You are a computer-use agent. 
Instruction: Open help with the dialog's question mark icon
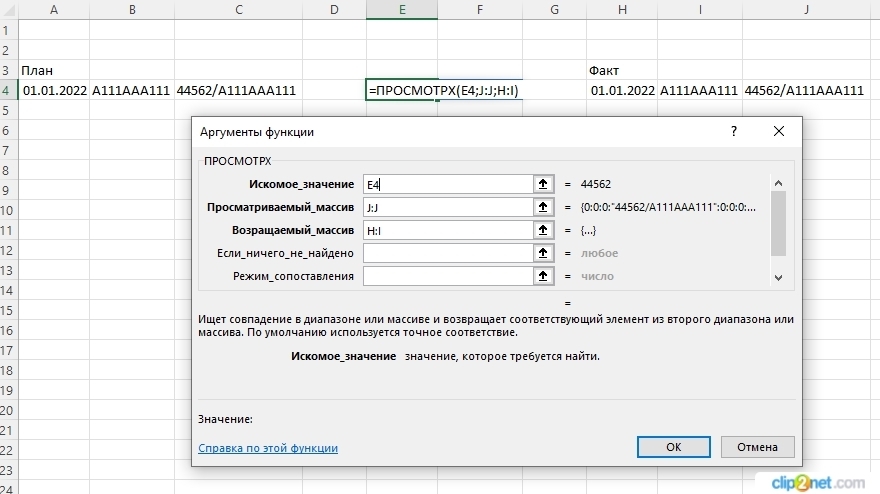point(734,131)
